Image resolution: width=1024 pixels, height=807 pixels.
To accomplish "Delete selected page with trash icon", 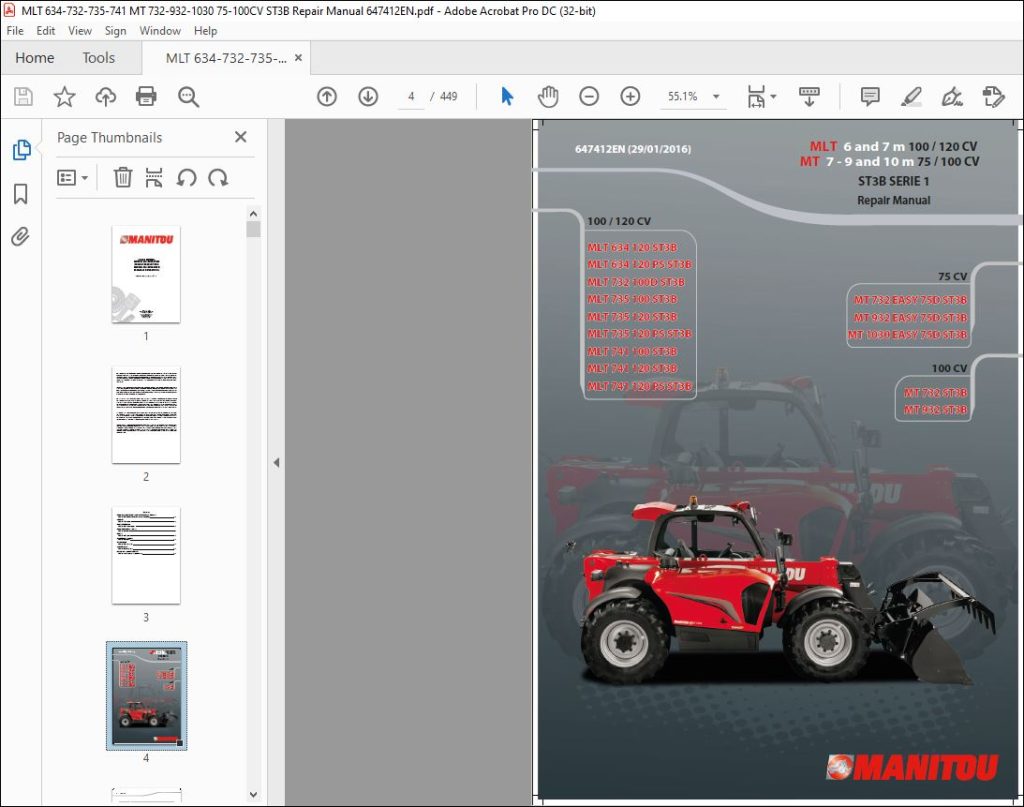I will [123, 178].
